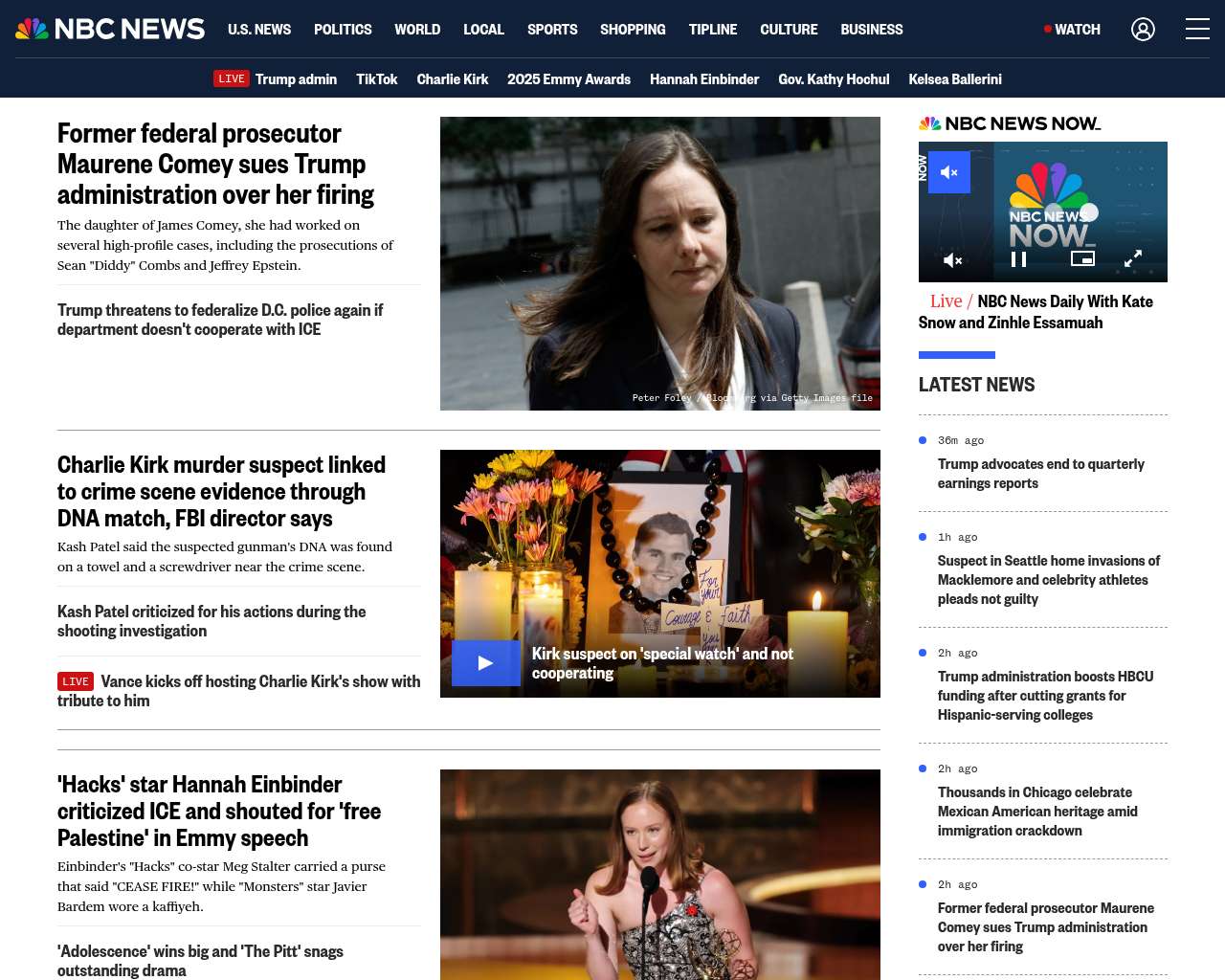This screenshot has height=980, width=1225.
Task: Open the Shopping section
Action: (x=633, y=30)
